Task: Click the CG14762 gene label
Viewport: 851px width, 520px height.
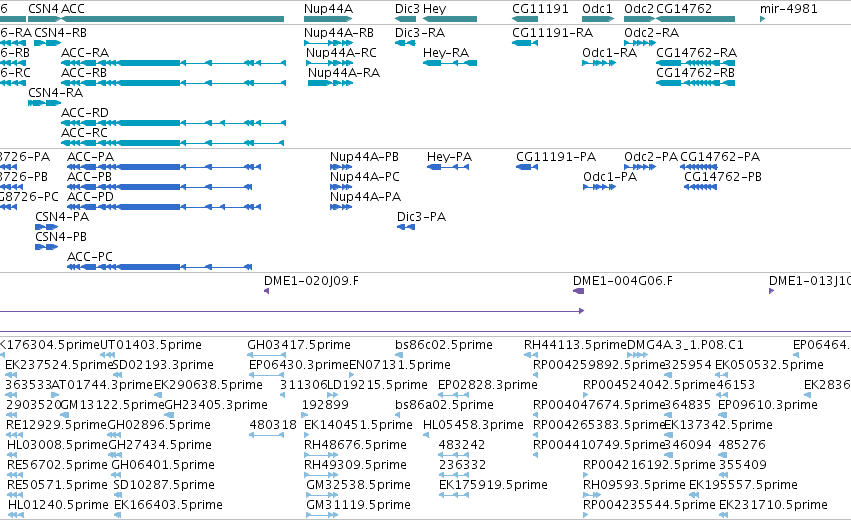Action: [x=684, y=9]
